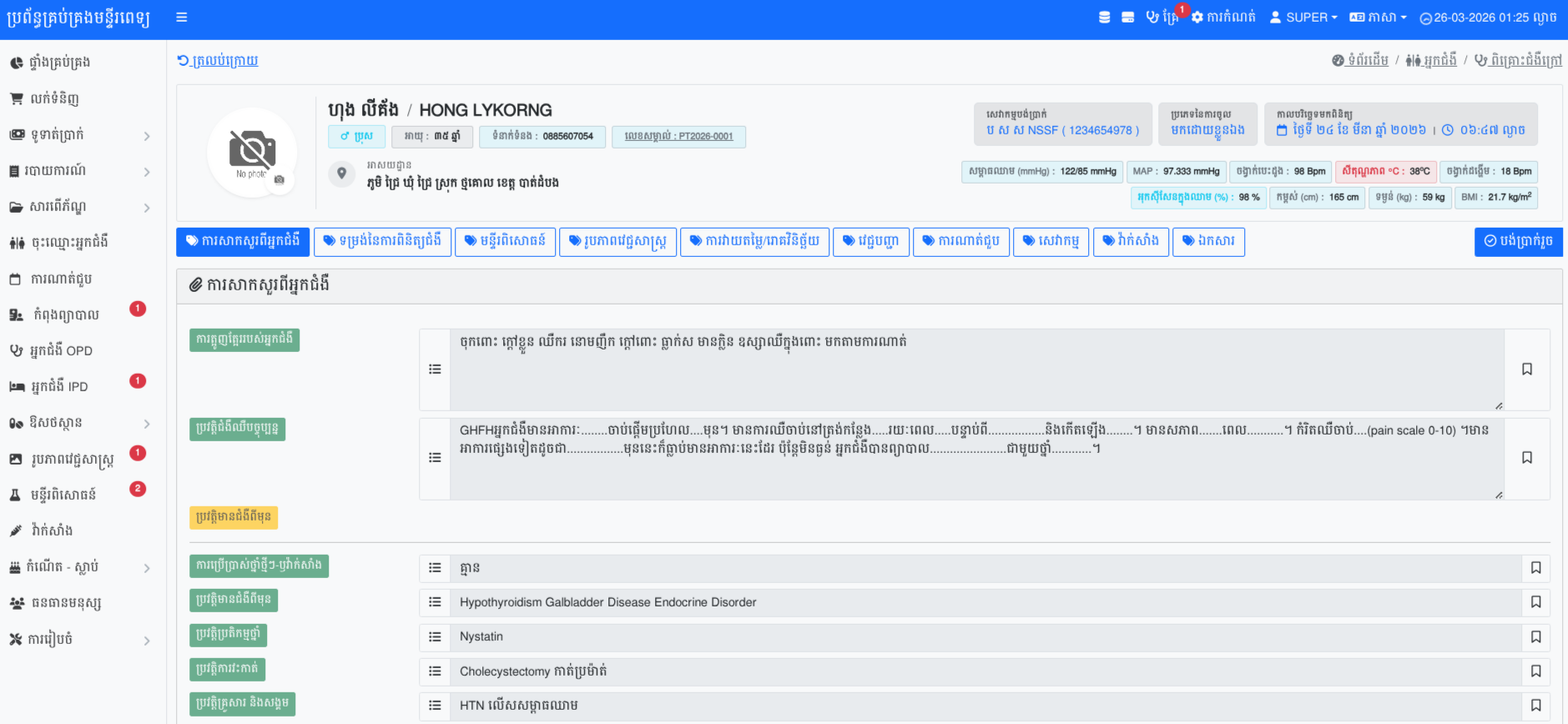Switch to the វេជ្ជបញ្ជា prescription tab

(x=870, y=241)
